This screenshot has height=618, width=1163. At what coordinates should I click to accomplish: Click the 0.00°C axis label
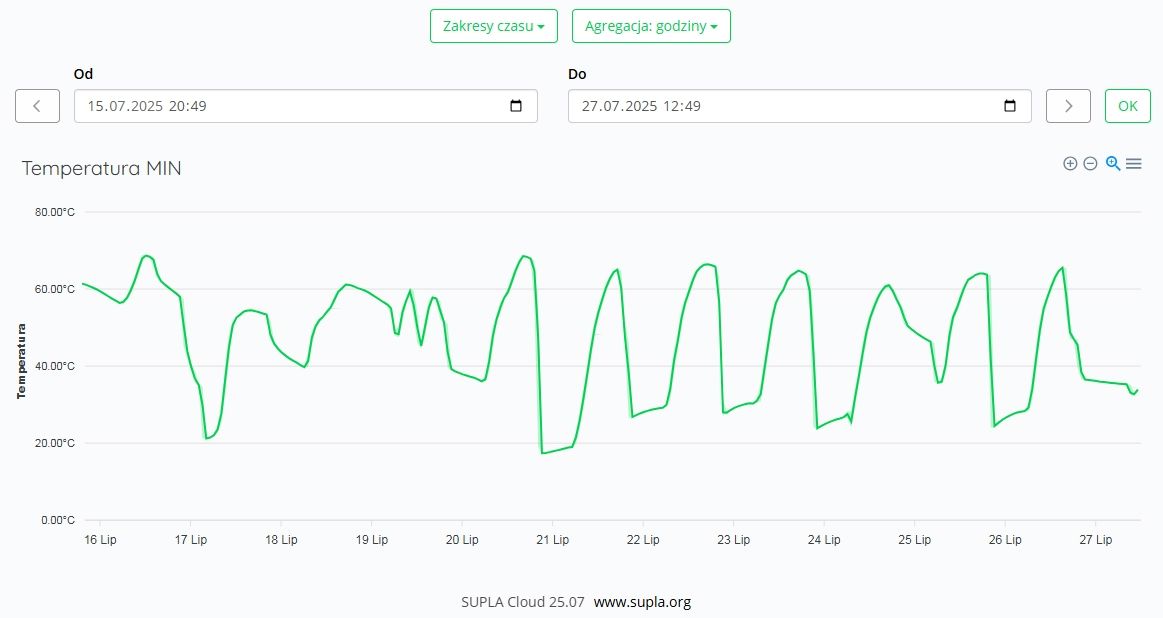(58, 520)
